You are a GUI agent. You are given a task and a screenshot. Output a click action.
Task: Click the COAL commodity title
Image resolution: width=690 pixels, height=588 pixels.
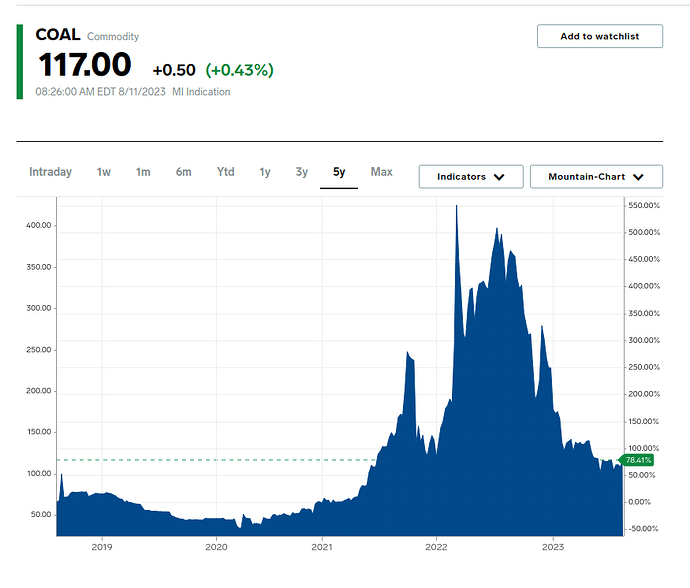tap(58, 35)
